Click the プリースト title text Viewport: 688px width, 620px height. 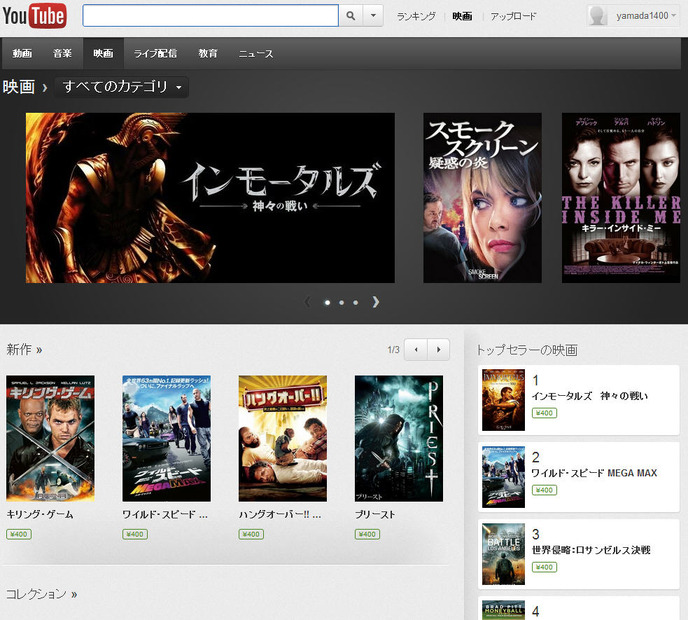click(375, 514)
